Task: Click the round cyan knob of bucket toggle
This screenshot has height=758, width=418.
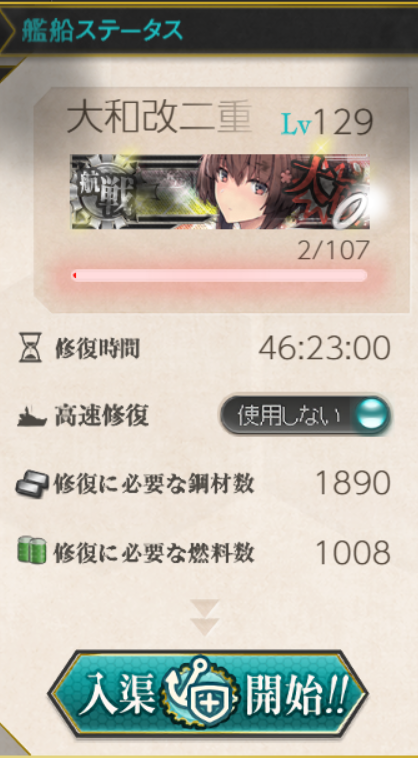Action: [371, 415]
